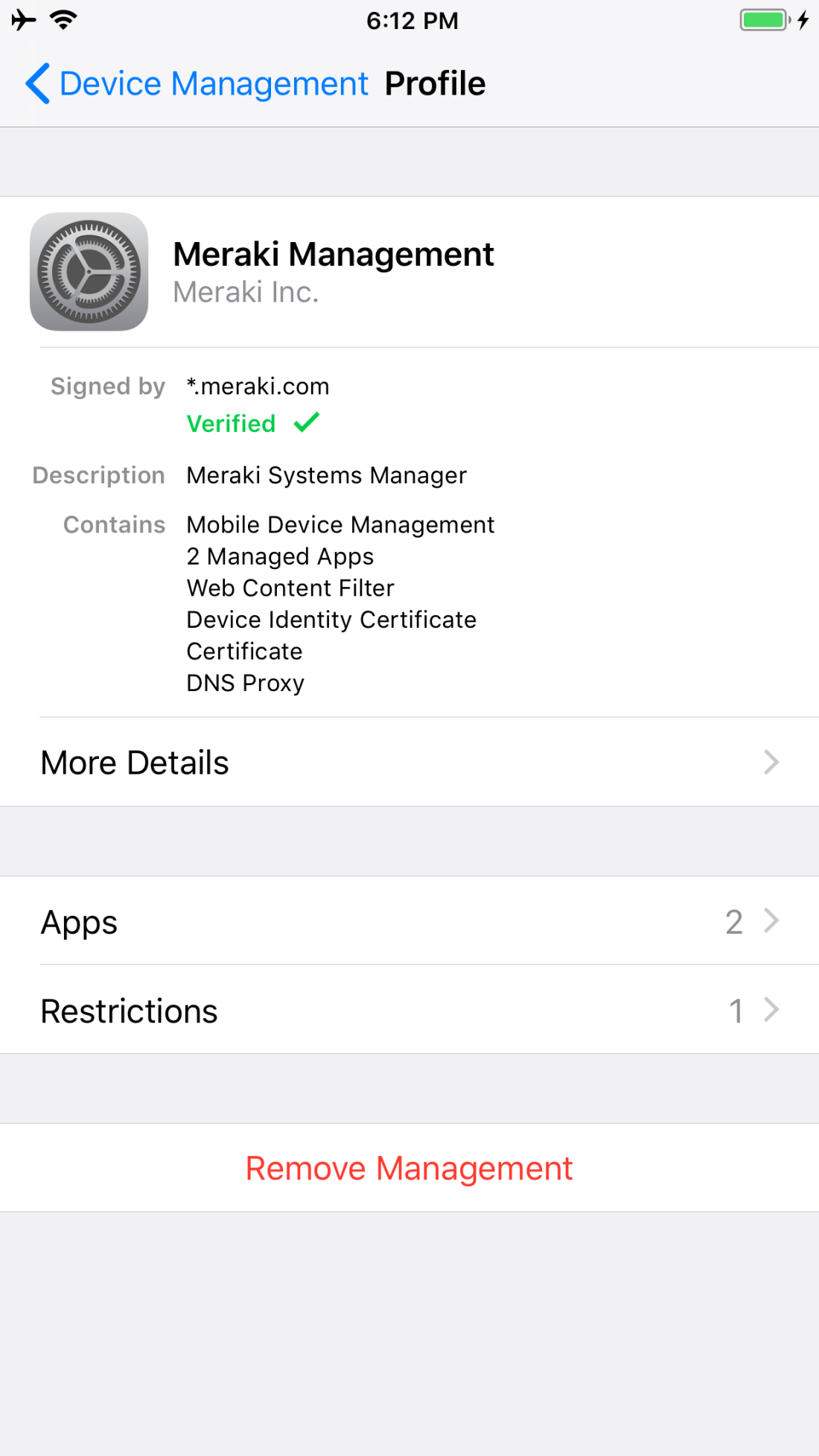The width and height of the screenshot is (819, 1456).
Task: Tap the *.meraki.com signer text
Action: point(258,387)
